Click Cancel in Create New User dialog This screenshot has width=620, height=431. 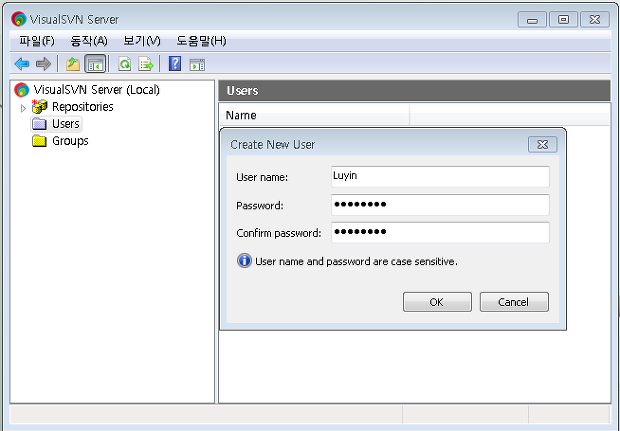click(514, 302)
